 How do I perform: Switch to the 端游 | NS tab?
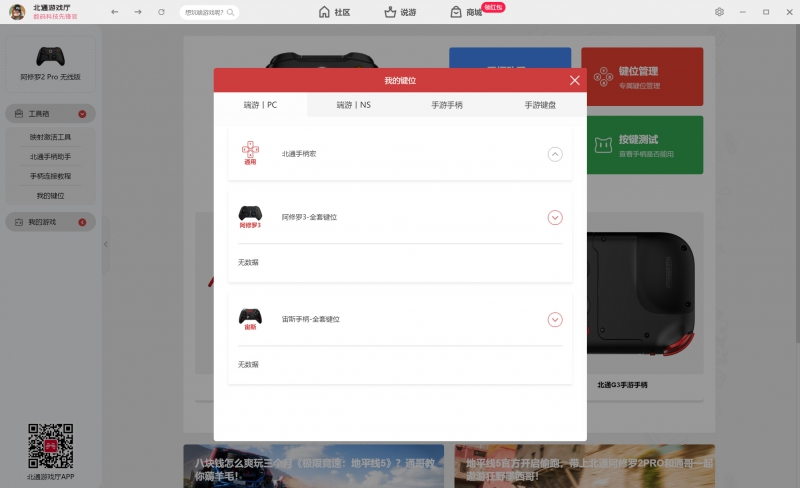354,105
